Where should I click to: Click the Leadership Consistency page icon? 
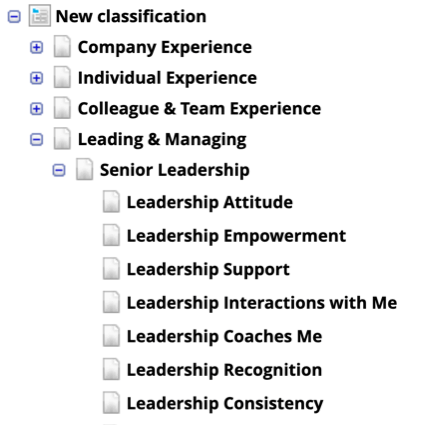pos(111,402)
